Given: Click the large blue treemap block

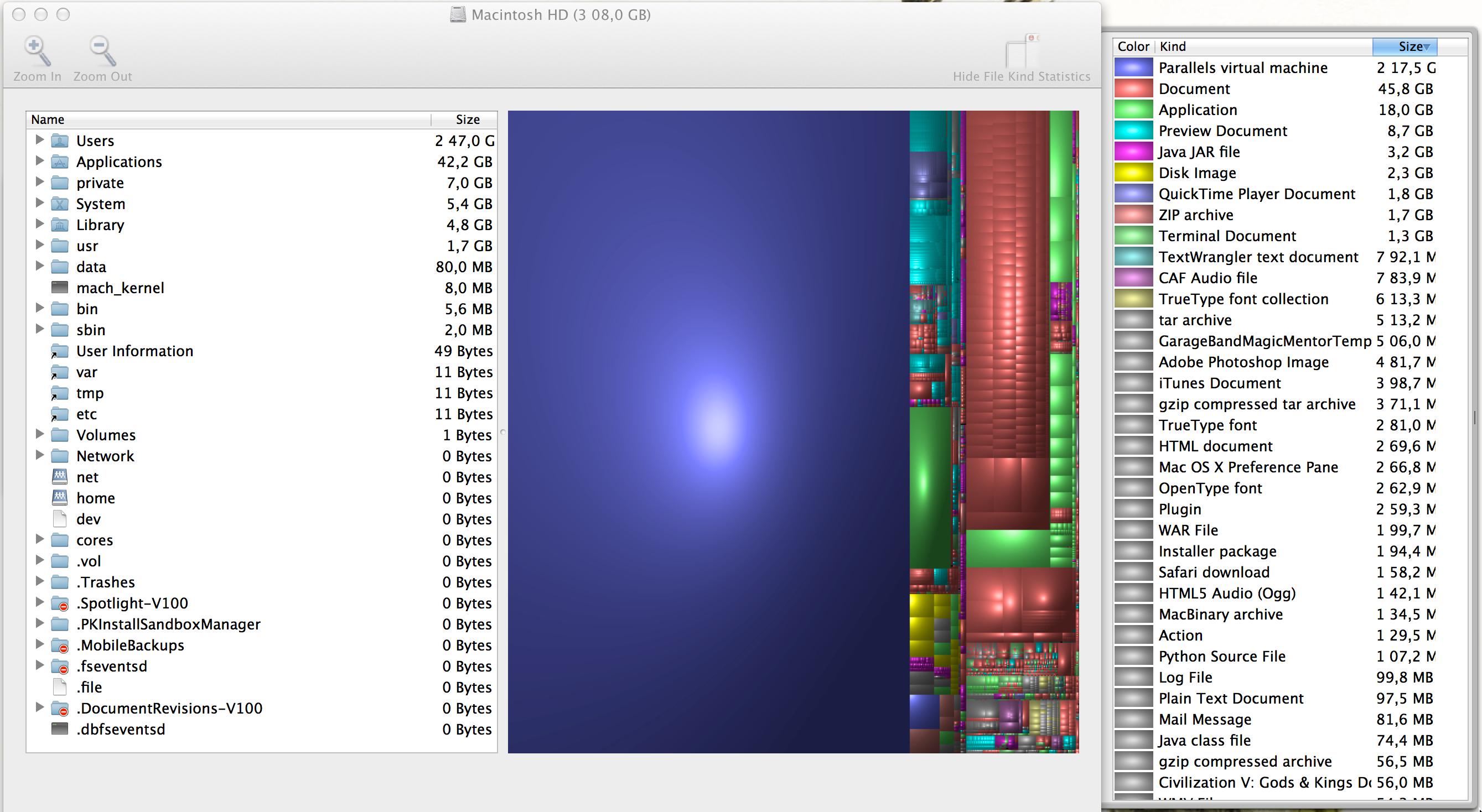Looking at the screenshot, I should pos(708,431).
